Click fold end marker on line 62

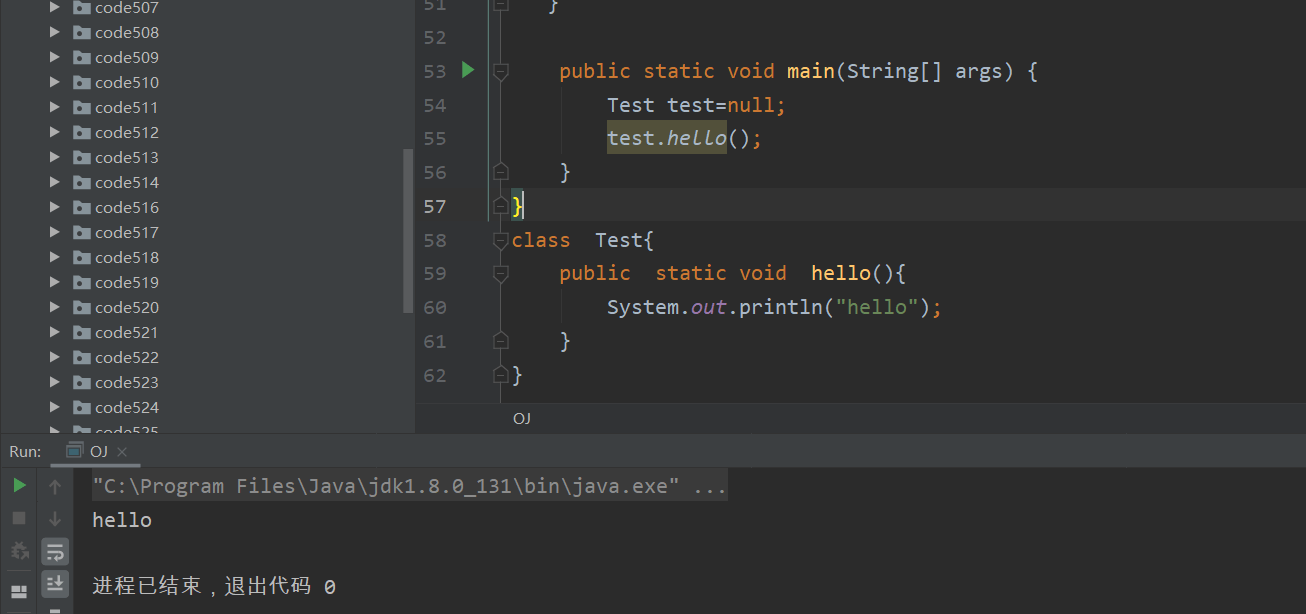tap(501, 375)
